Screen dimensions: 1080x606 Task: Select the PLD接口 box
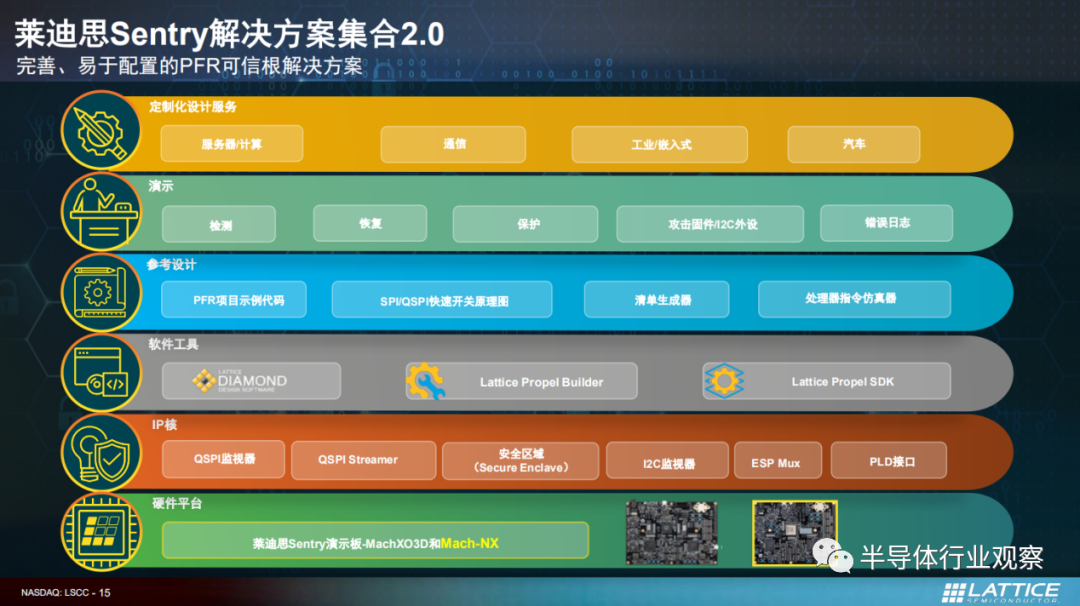coord(889,461)
